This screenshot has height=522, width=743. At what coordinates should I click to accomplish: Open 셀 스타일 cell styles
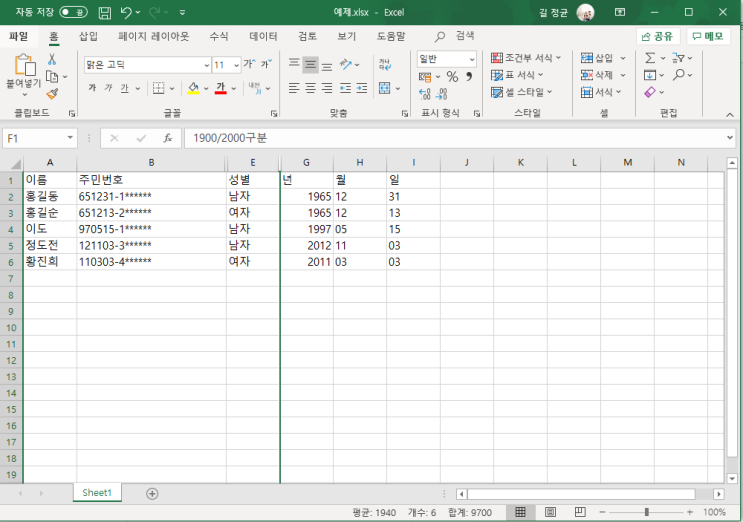(522, 92)
